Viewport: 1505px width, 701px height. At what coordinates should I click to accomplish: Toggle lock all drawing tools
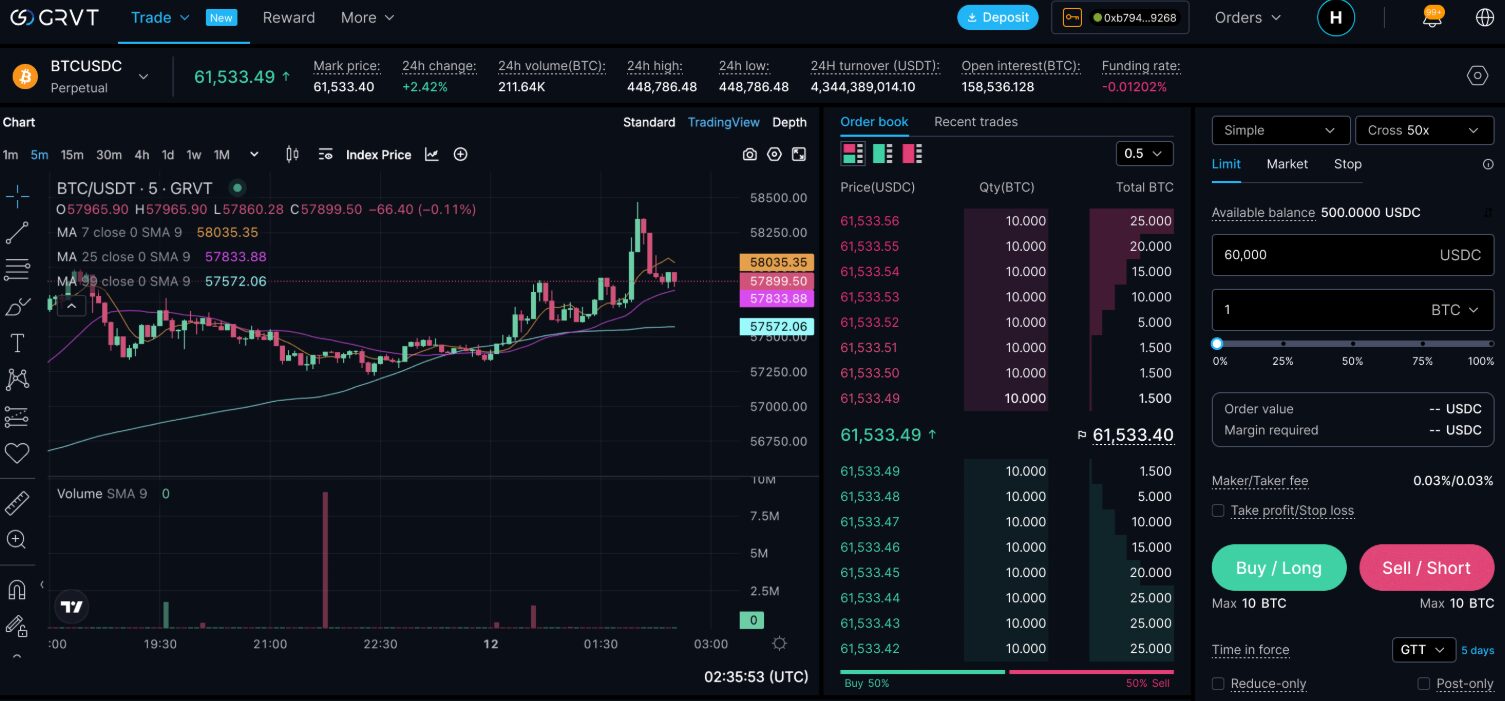17,626
